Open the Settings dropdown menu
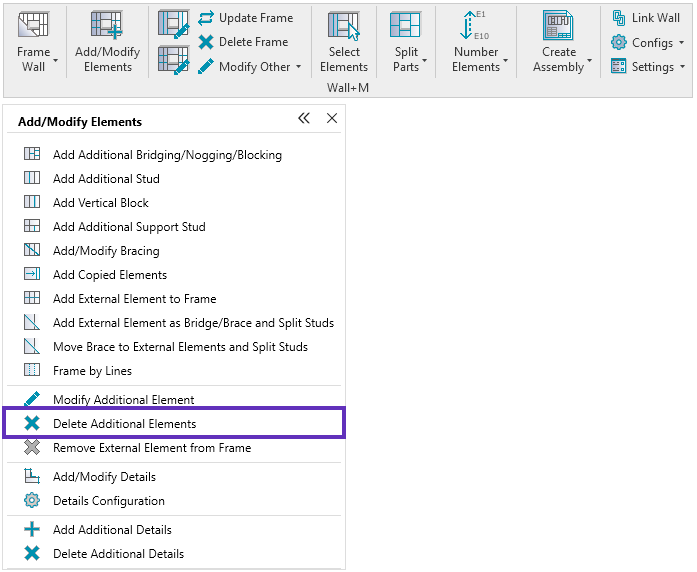The image size is (697, 572). click(682, 67)
